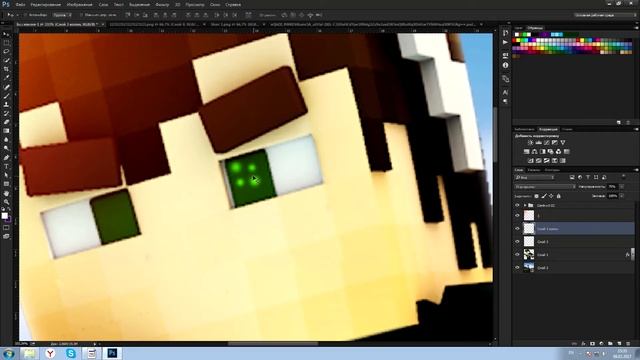
Task: Select the Path Selection tool
Action: [6, 175]
